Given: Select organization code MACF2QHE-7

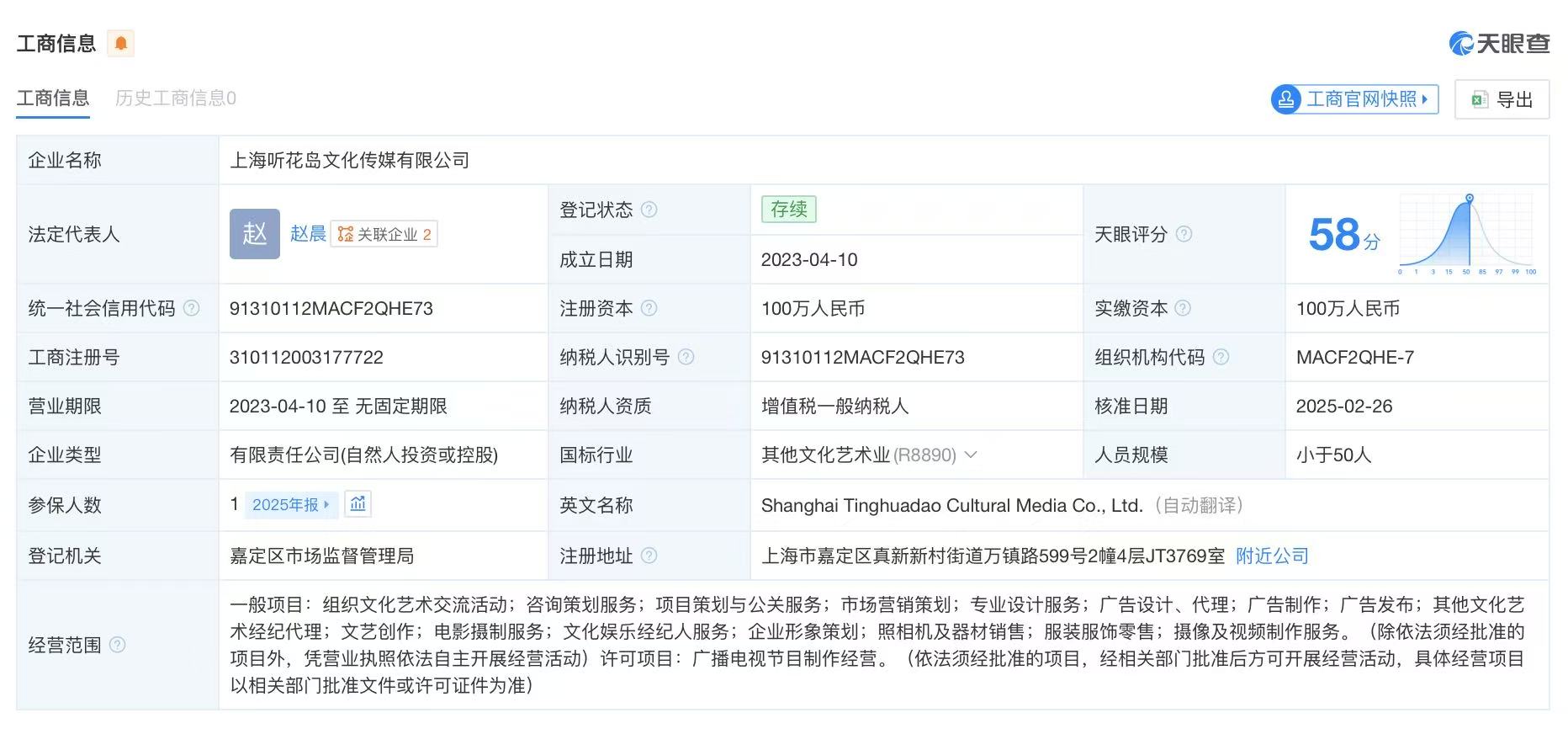Looking at the screenshot, I should point(1355,357).
